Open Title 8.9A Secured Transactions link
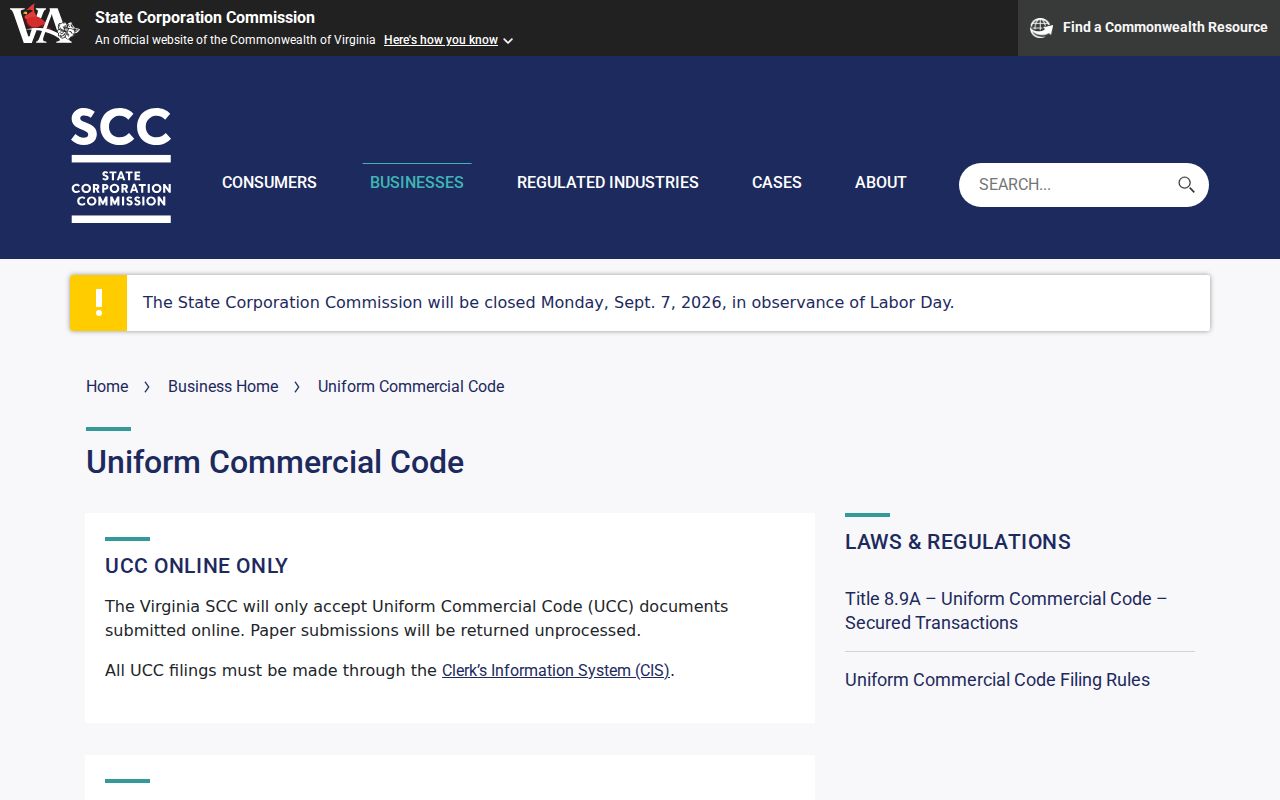 coord(1006,610)
